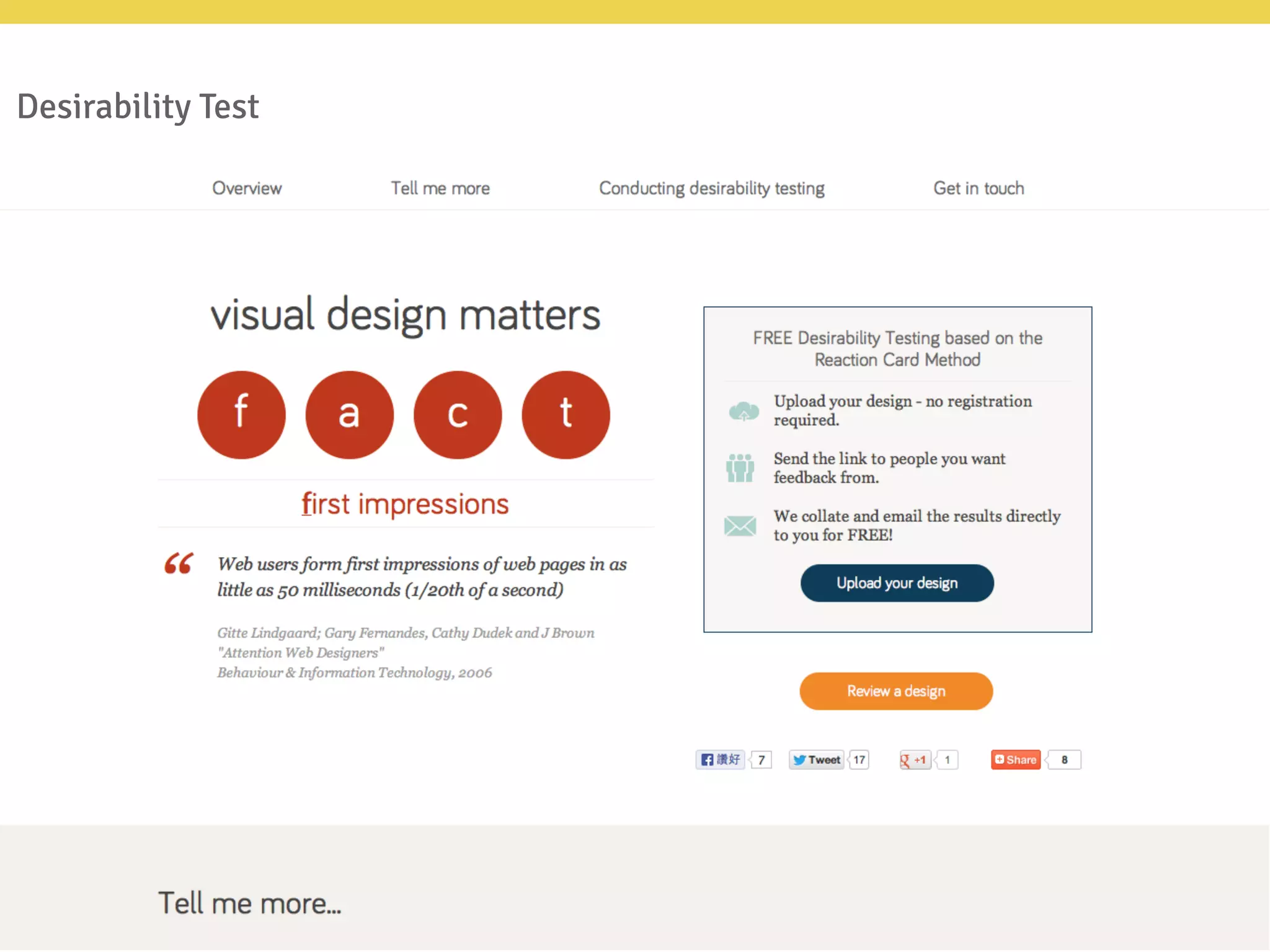Click 'We collate and email the results' text

pos(917,526)
